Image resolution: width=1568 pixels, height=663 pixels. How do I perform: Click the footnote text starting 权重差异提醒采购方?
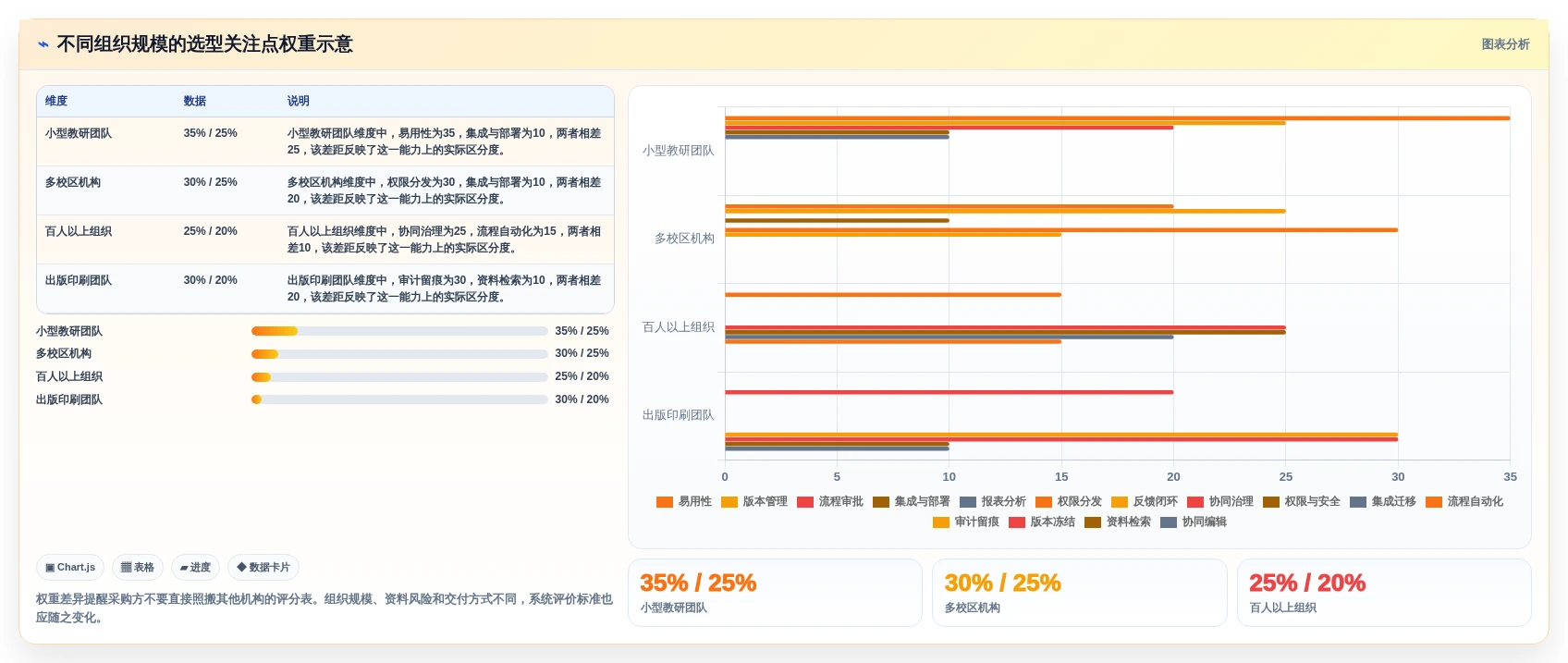tap(325, 608)
